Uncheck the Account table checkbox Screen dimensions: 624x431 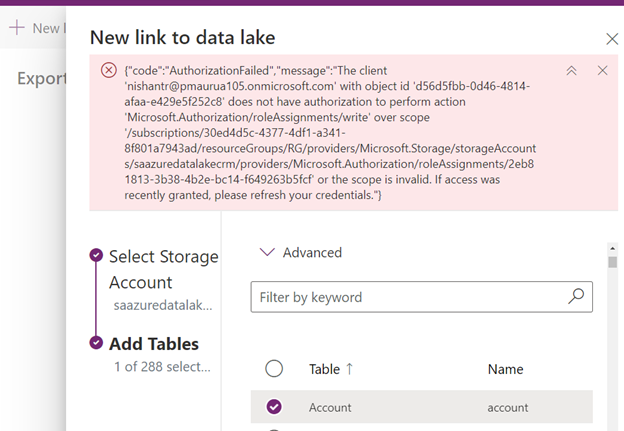[x=274, y=406]
